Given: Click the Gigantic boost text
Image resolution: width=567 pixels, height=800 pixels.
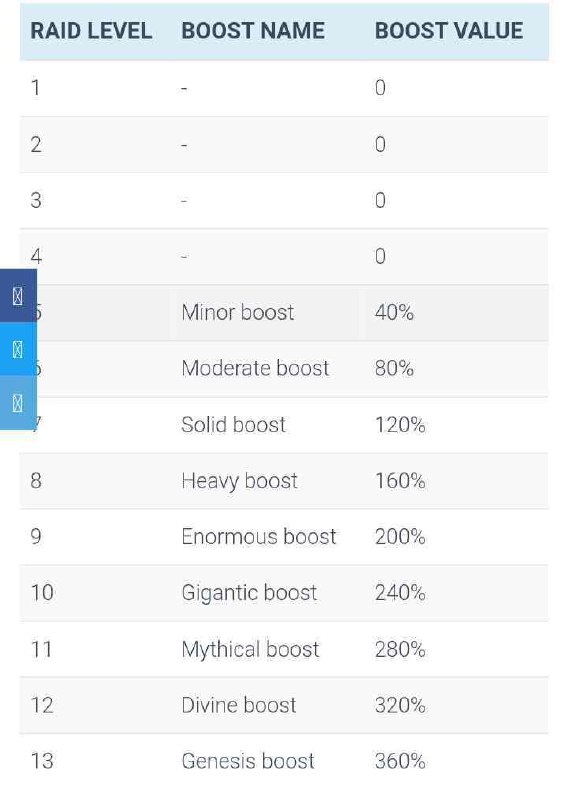Looking at the screenshot, I should pyautogui.click(x=249, y=593).
